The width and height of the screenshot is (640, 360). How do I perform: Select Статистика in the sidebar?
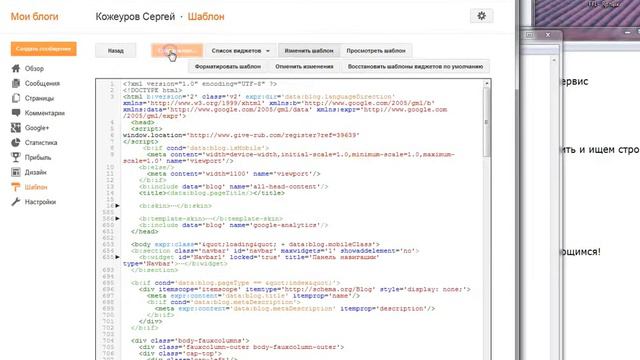click(x=41, y=142)
